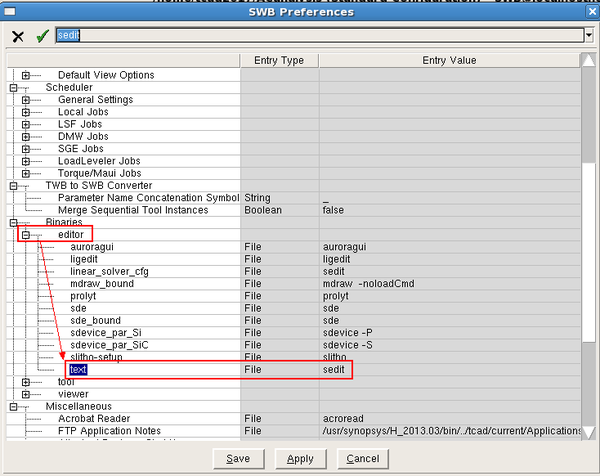
Task: Click sedit value of text row
Action: pyautogui.click(x=333, y=370)
